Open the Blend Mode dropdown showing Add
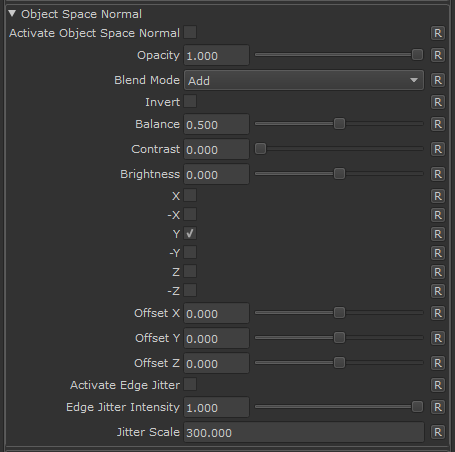455x452 pixels. 304,80
